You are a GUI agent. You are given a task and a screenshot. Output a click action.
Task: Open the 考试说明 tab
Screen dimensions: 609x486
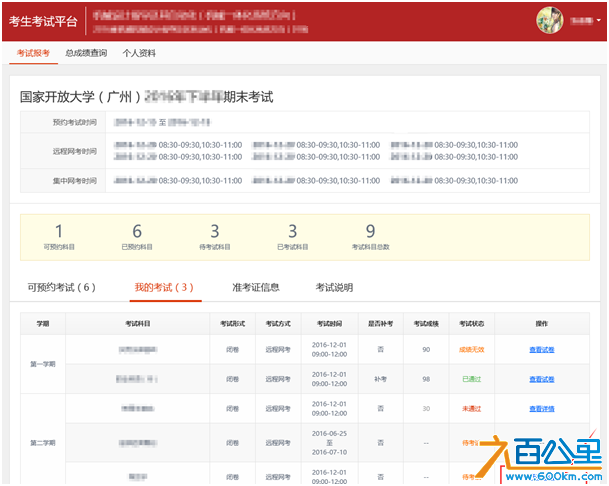point(334,287)
